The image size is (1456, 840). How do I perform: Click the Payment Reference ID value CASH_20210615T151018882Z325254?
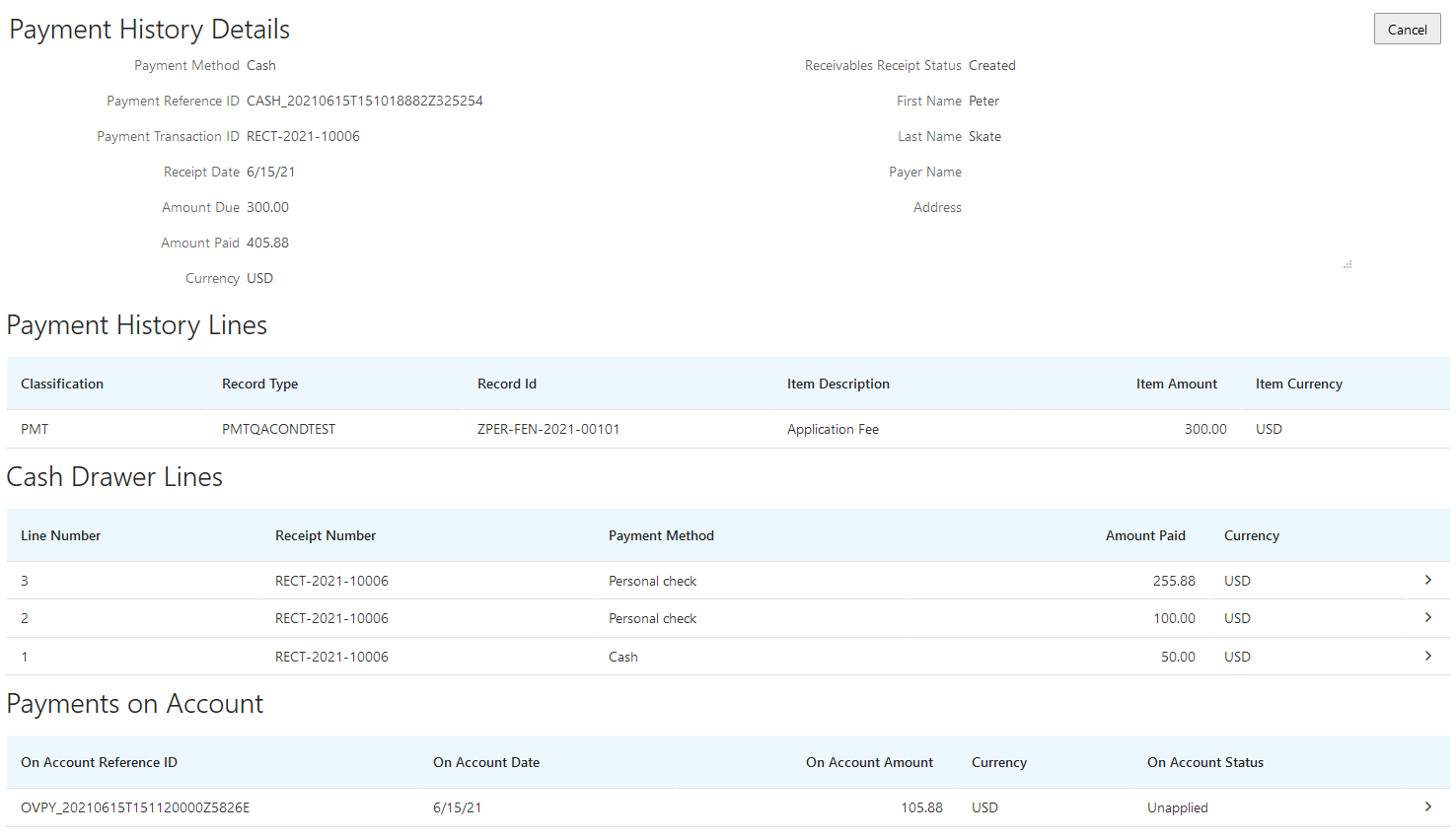[x=365, y=101]
